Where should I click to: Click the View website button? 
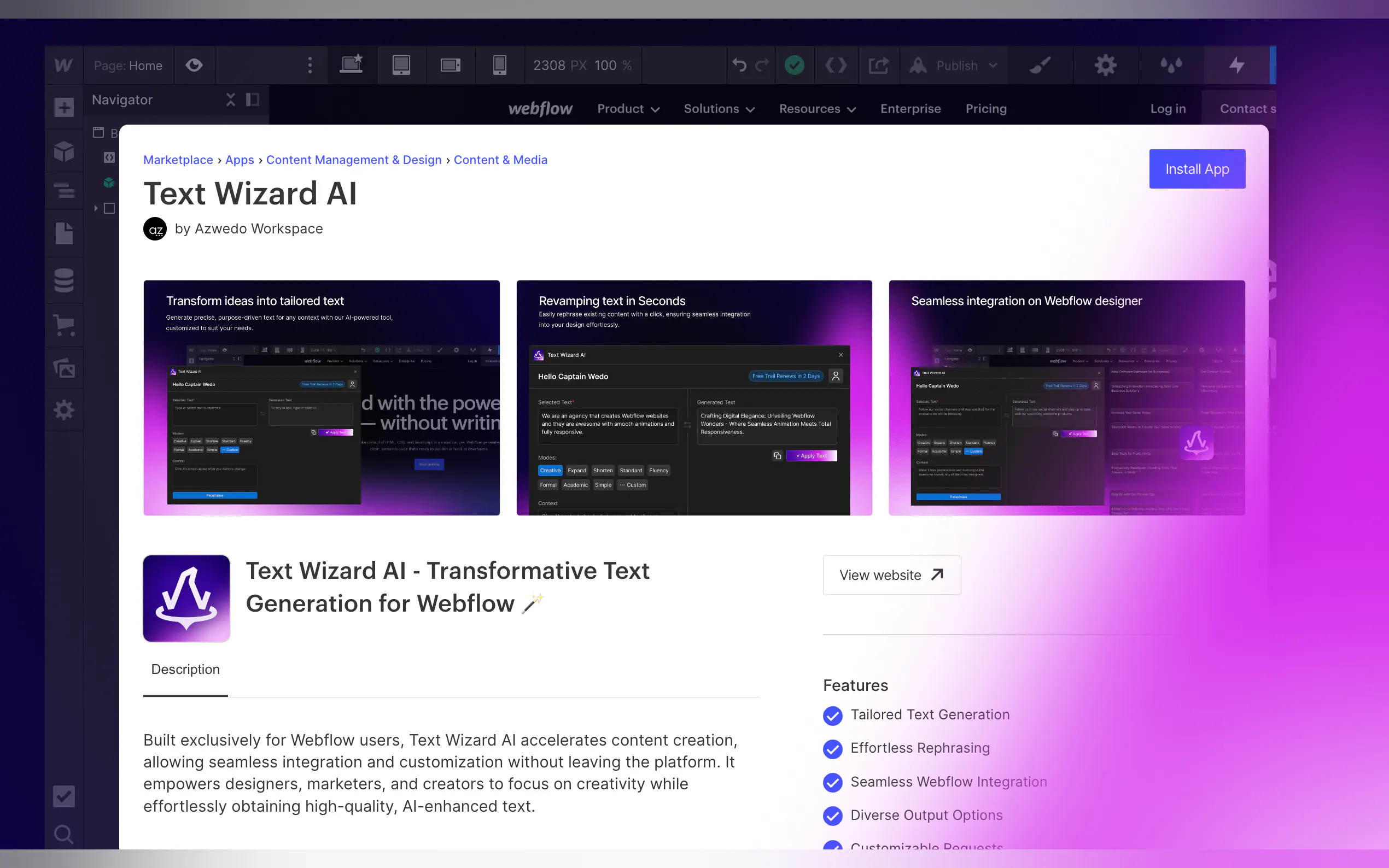point(892,574)
